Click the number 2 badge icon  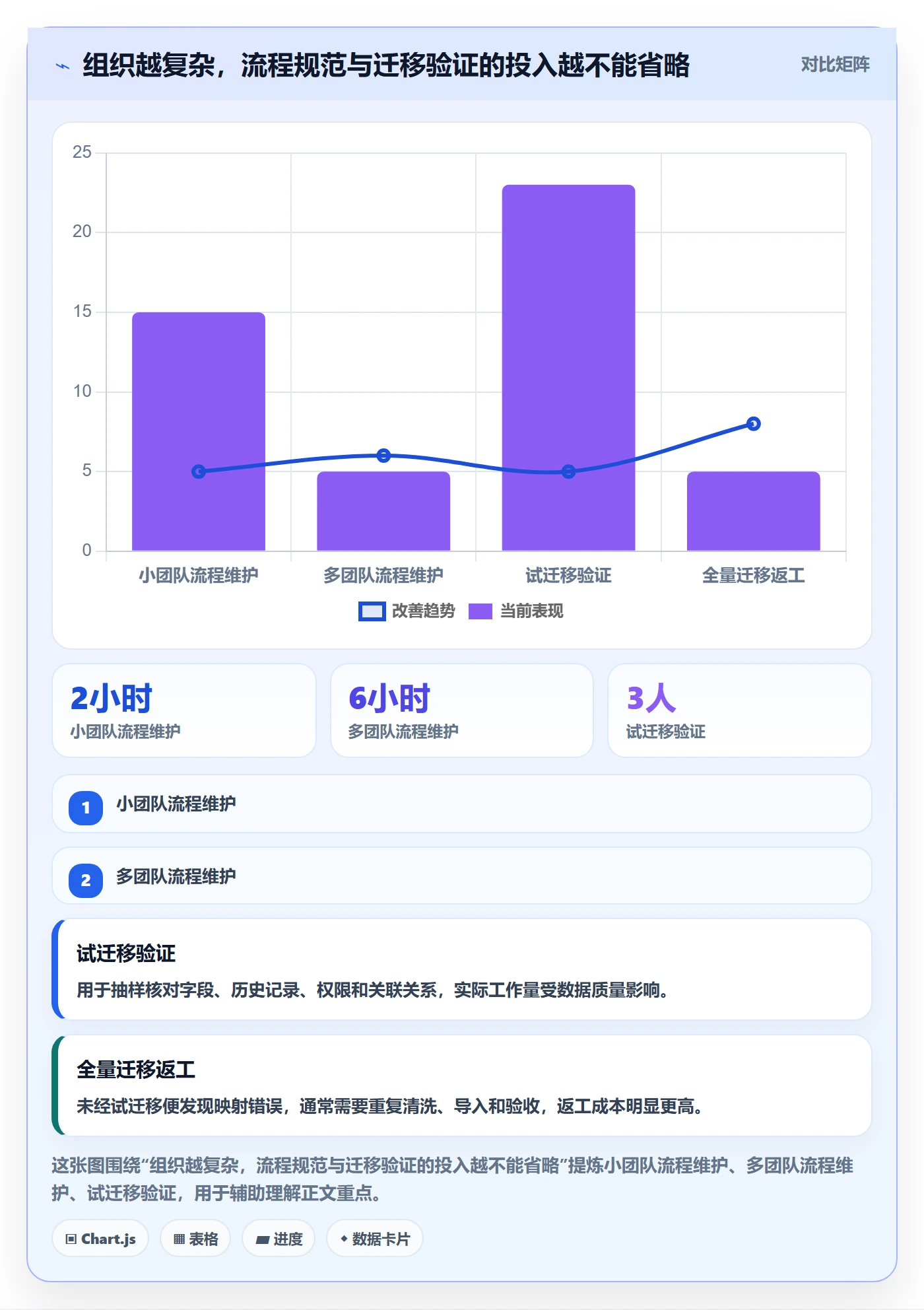86,880
